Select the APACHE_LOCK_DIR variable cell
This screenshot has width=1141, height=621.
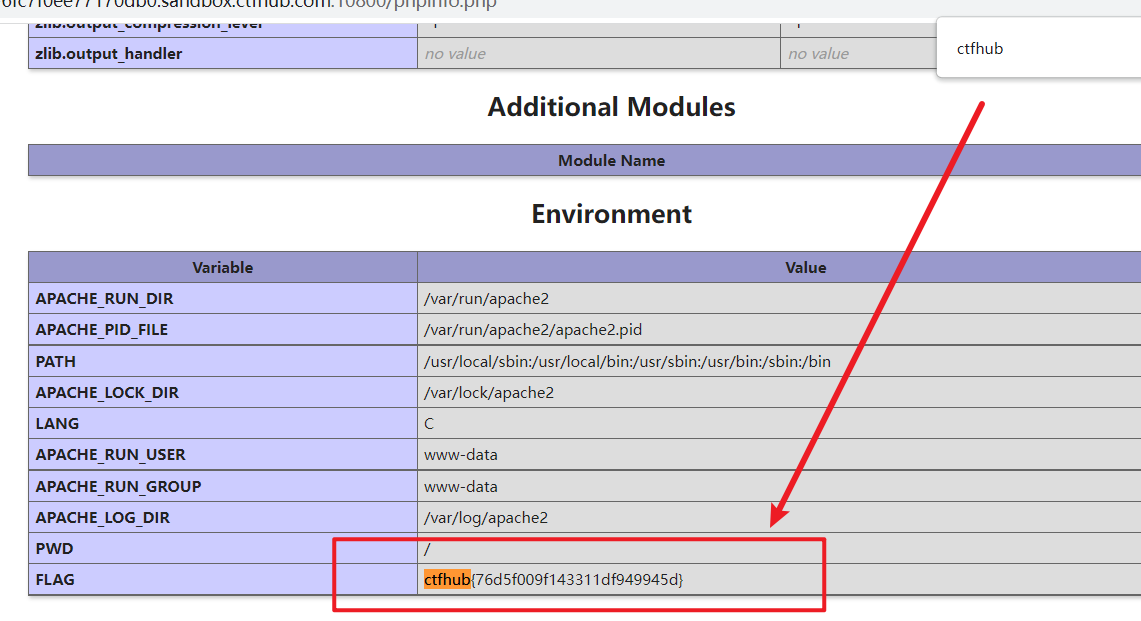pyautogui.click(x=223, y=392)
